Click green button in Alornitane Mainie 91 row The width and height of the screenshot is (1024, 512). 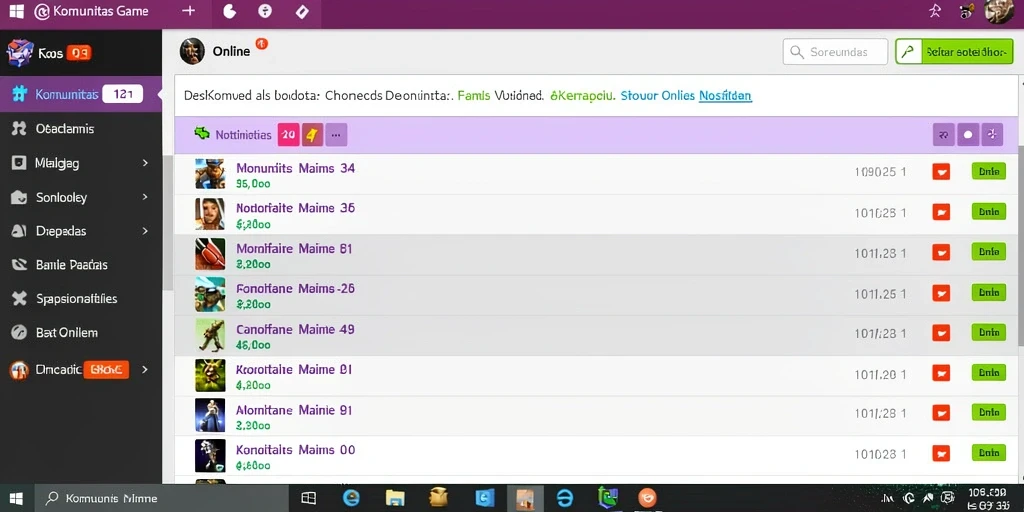[989, 413]
